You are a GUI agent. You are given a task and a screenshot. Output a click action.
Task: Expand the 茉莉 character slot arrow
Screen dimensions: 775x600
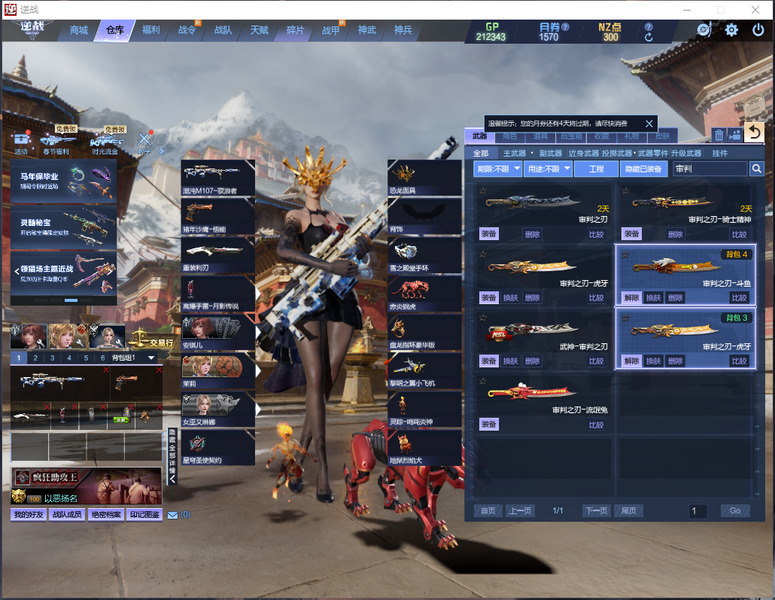[258, 370]
